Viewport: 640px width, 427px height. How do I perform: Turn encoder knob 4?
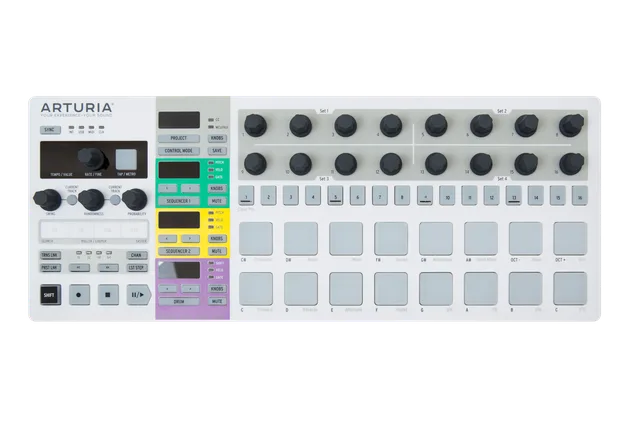tap(391, 125)
